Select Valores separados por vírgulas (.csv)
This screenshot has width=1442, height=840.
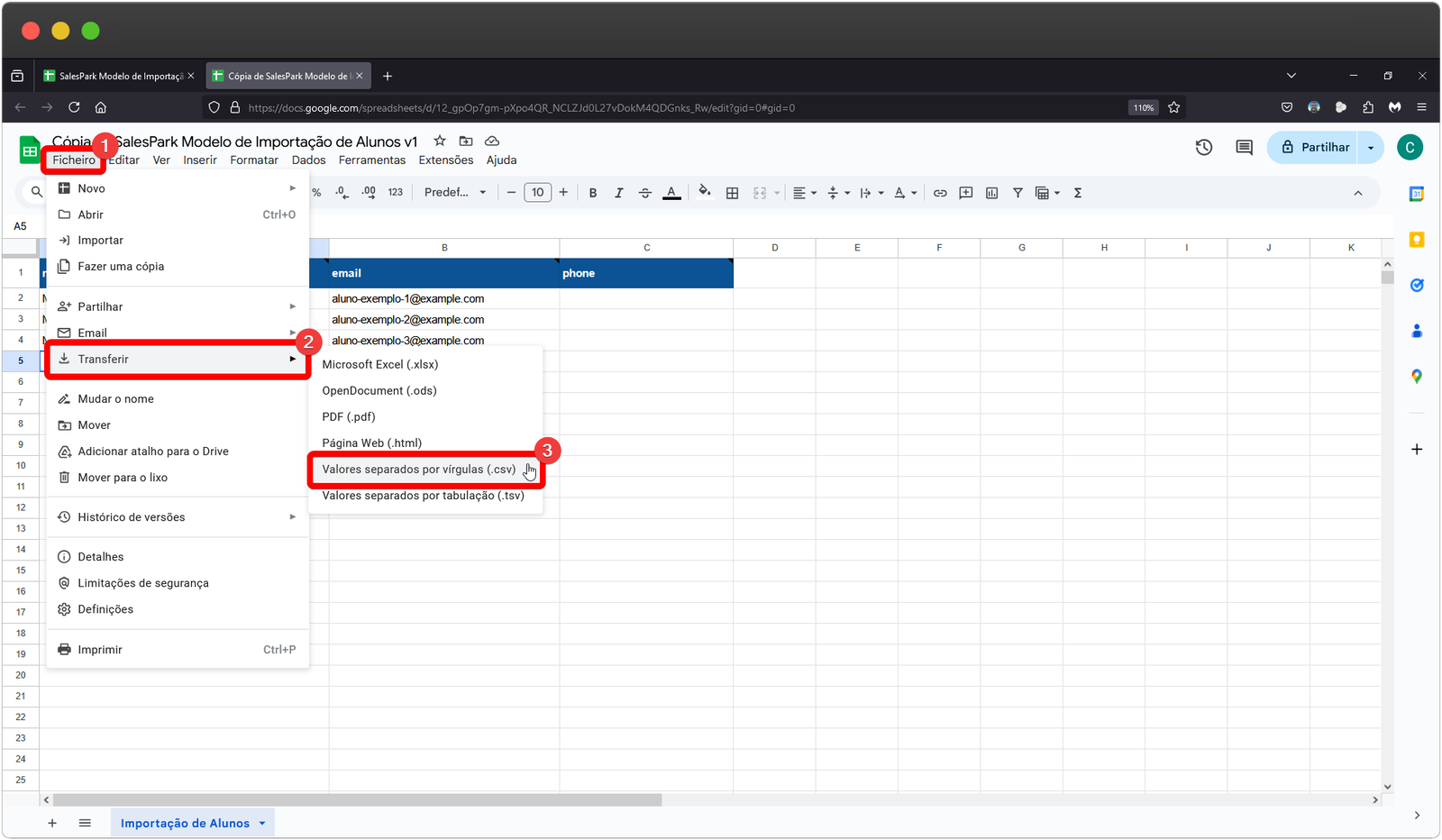[419, 470]
